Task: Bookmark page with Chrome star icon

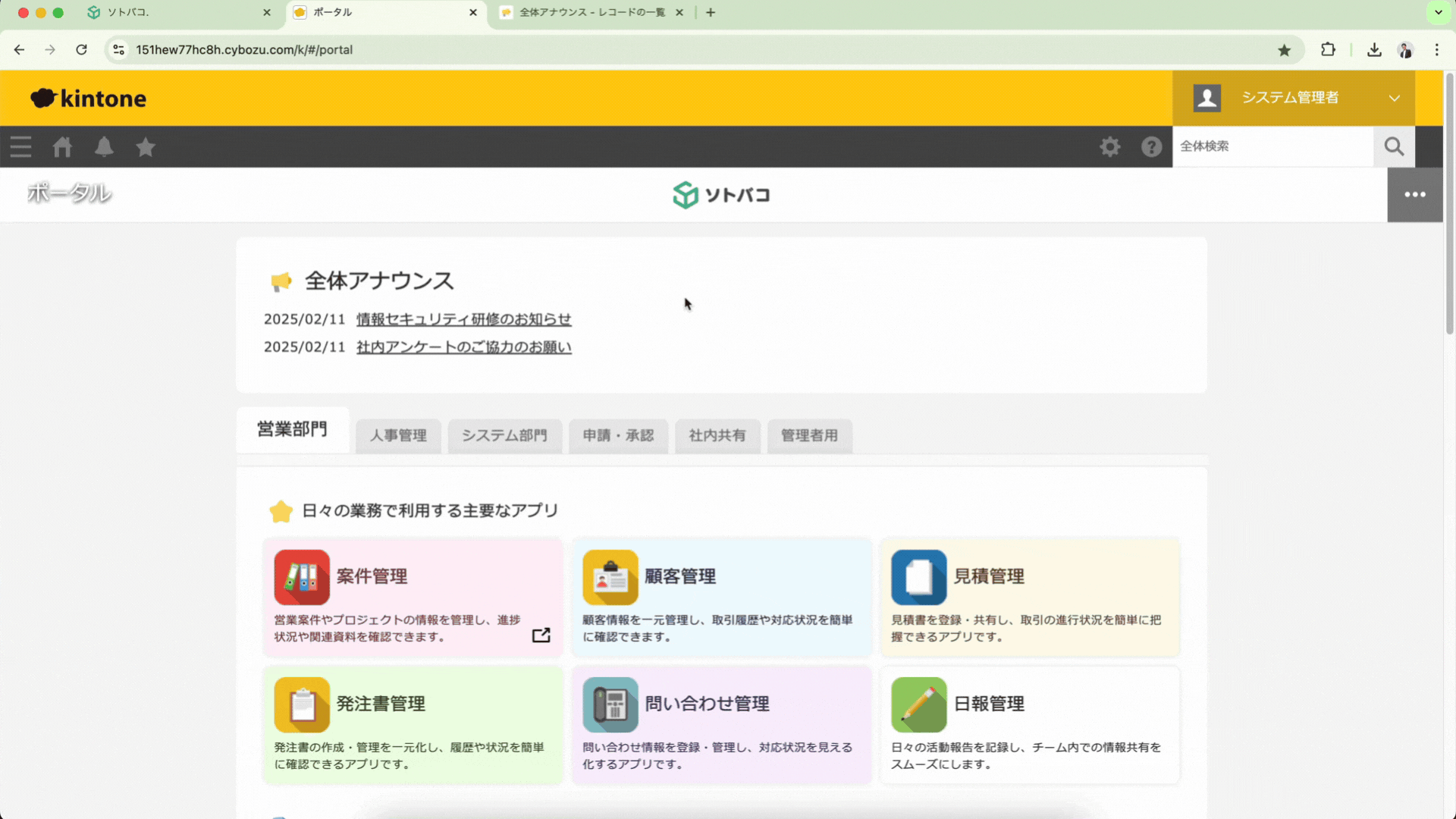Action: pyautogui.click(x=1284, y=50)
